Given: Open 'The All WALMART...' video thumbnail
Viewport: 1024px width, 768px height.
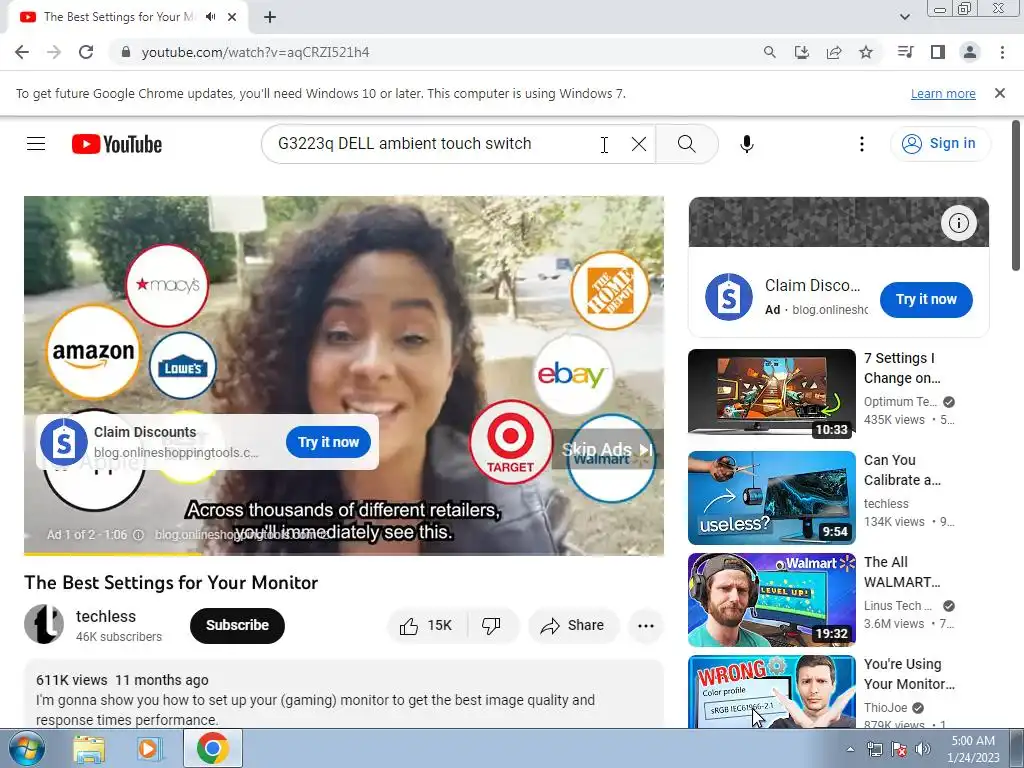Looking at the screenshot, I should 772,600.
